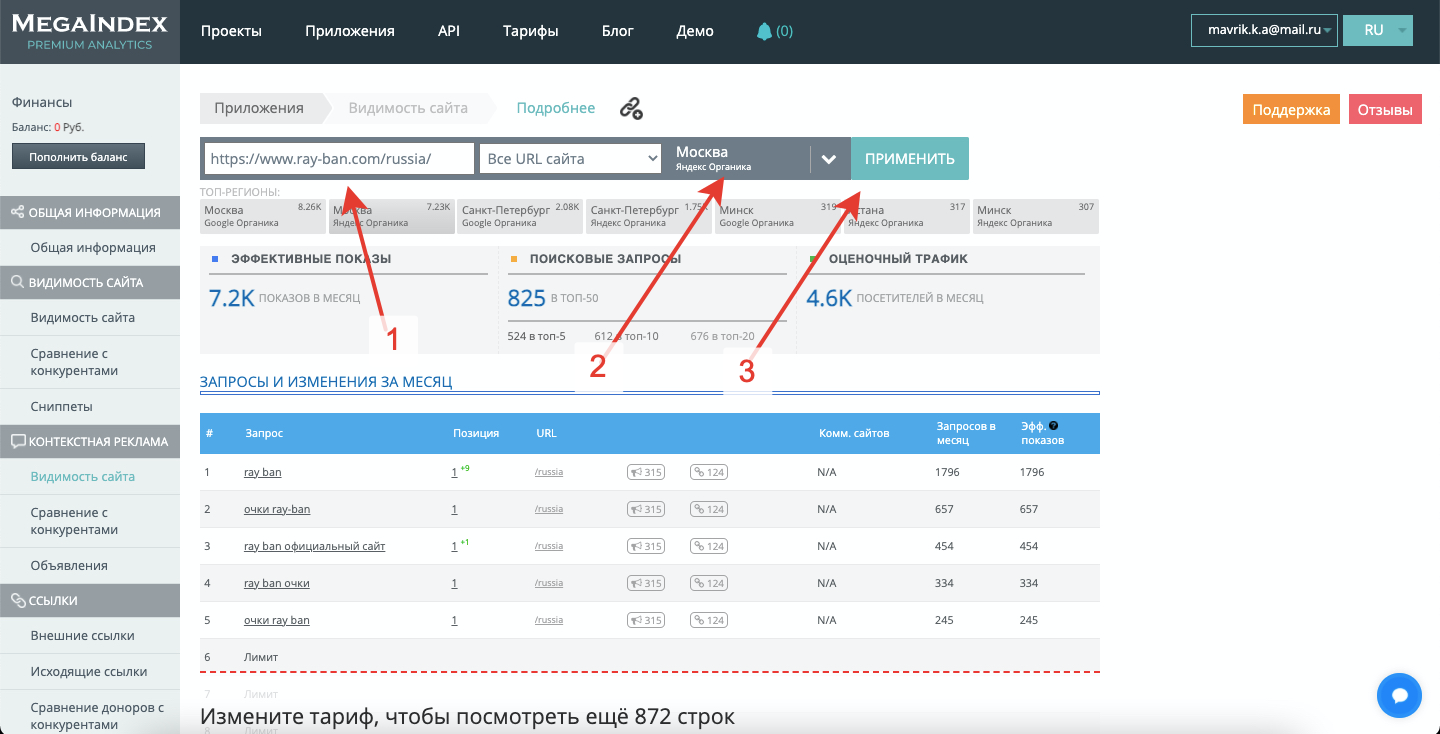Select Санкт-Петербург Яндекс Органика 1.75K region
The width and height of the screenshot is (1440, 734).
(x=648, y=216)
